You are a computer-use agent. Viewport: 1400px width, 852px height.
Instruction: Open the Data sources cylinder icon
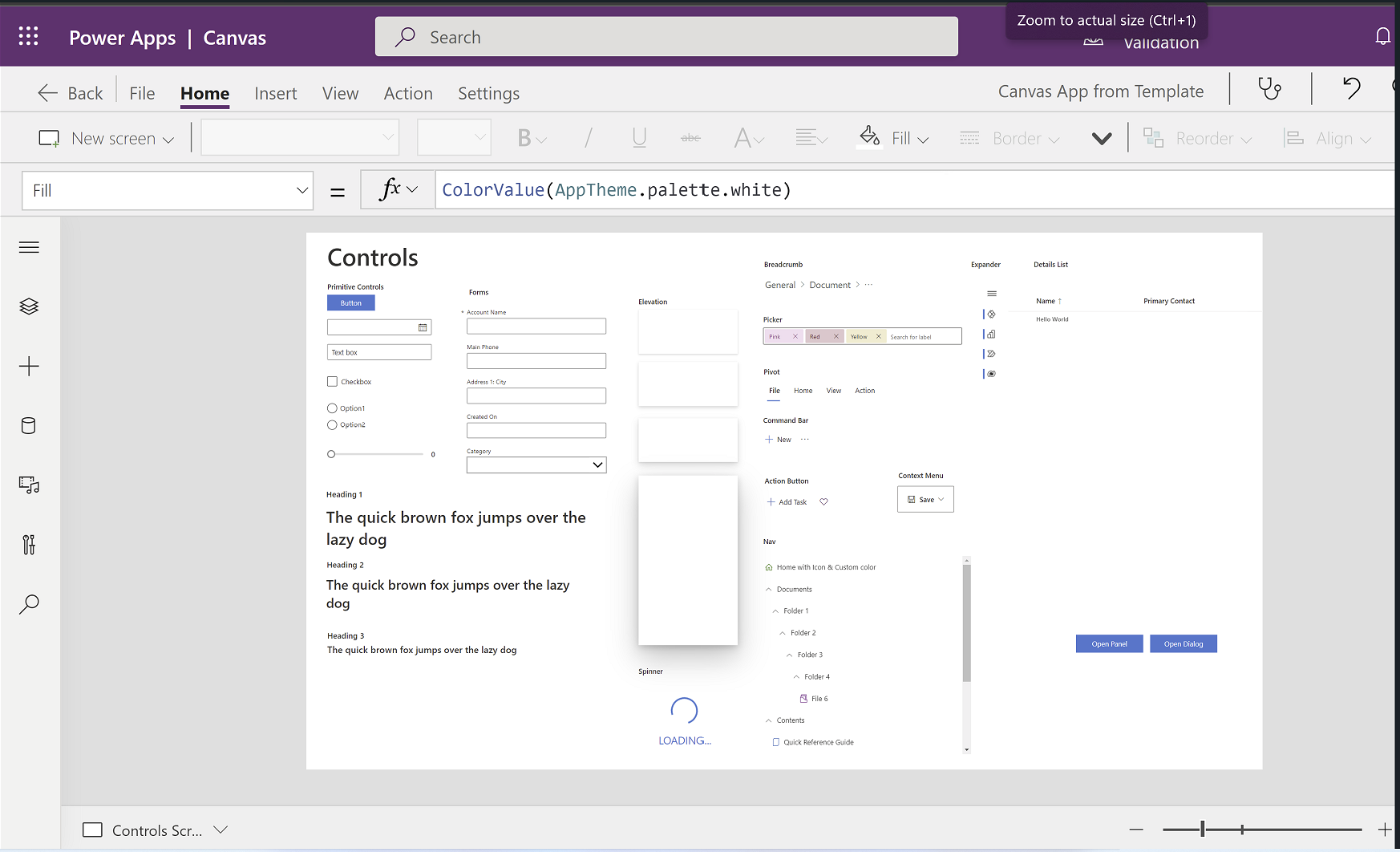click(x=29, y=426)
